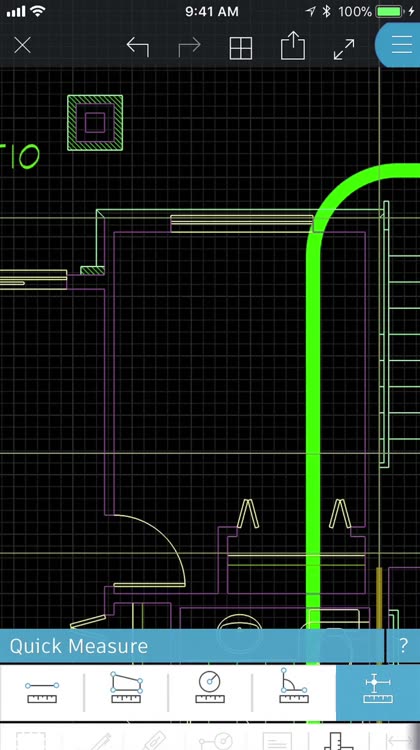Close the drawing with the X icon
The image size is (420, 750).
coord(22,46)
